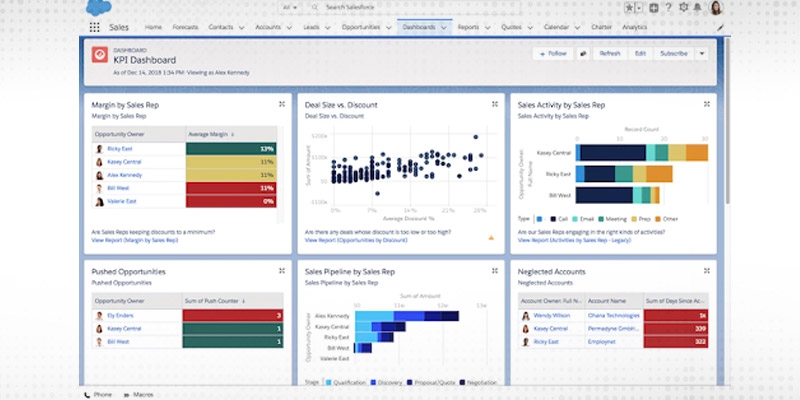Screen dimensions: 800x400
Task: Open the Forecasts tab
Action: coord(185,27)
